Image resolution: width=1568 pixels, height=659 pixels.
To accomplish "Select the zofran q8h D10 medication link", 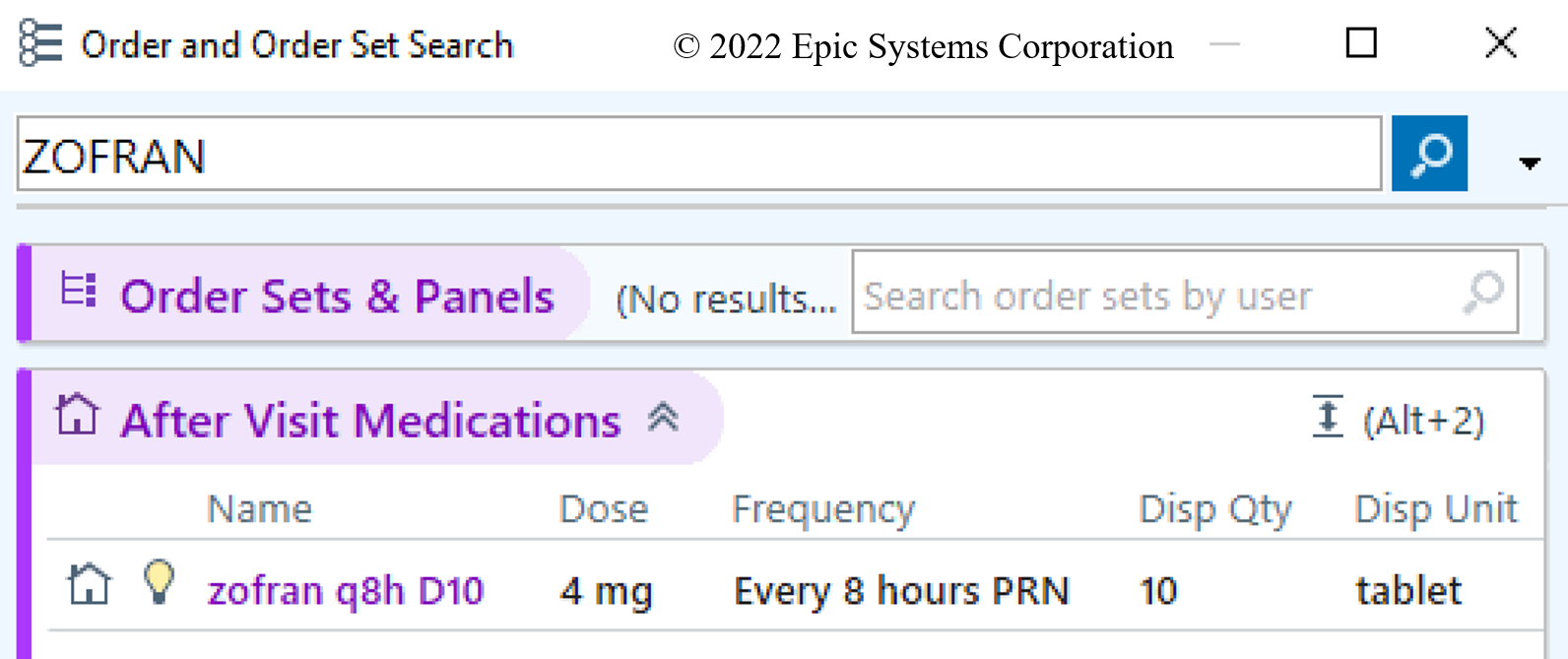I will tap(346, 591).
